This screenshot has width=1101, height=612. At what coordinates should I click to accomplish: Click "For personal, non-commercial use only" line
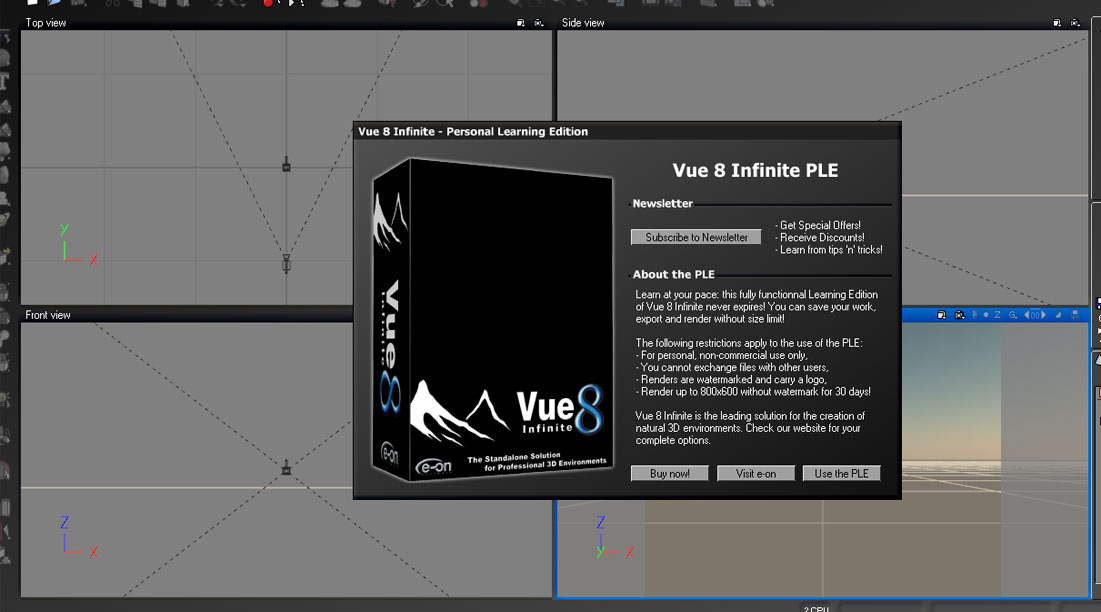click(x=722, y=355)
